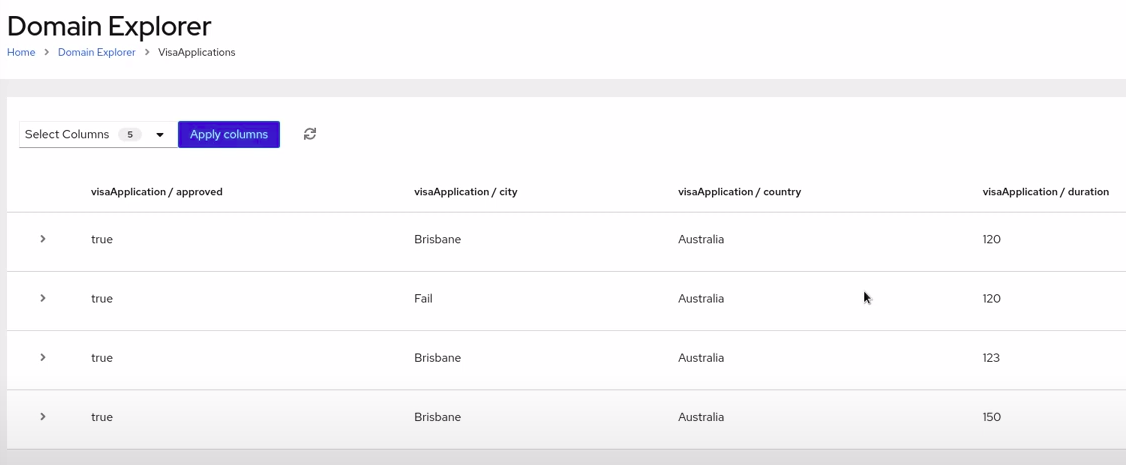Click the selected columns count badge 5

[x=130, y=134]
